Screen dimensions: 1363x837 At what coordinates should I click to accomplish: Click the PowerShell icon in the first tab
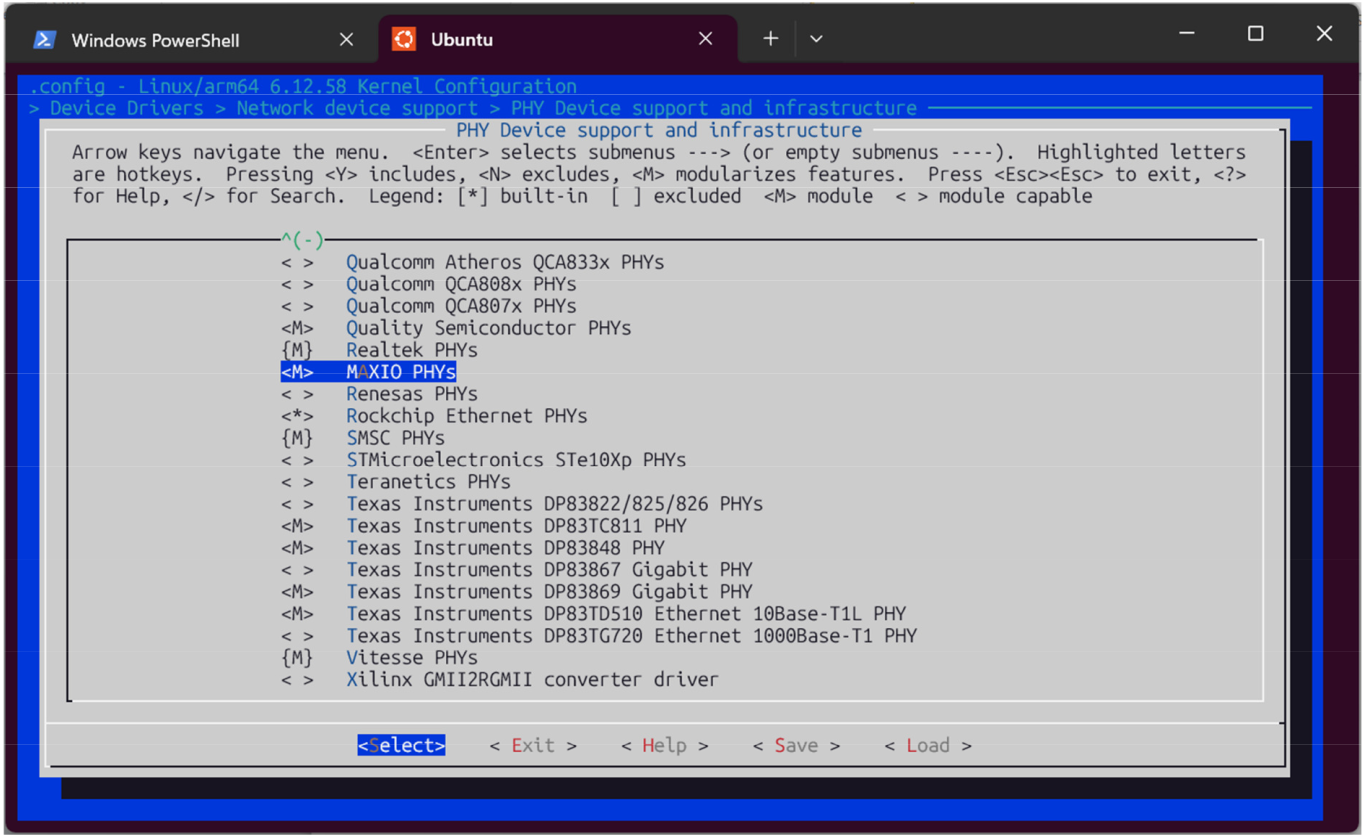pyautogui.click(x=44, y=40)
